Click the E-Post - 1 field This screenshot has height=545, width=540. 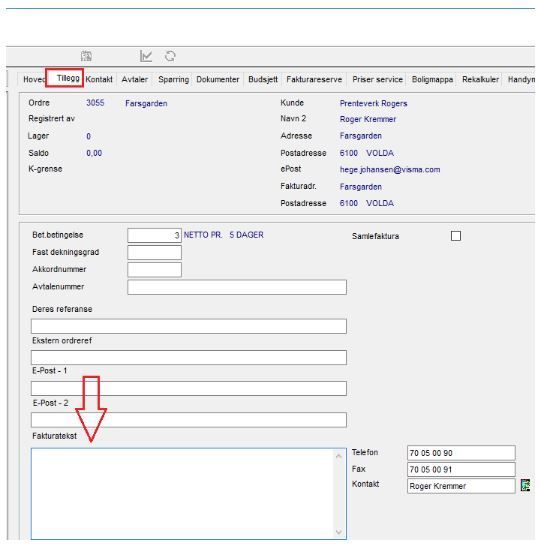click(189, 388)
